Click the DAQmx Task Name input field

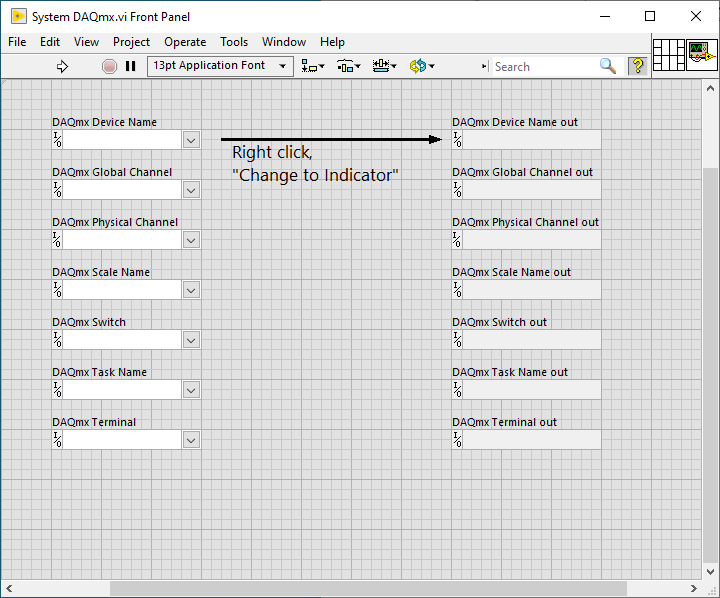coord(122,390)
